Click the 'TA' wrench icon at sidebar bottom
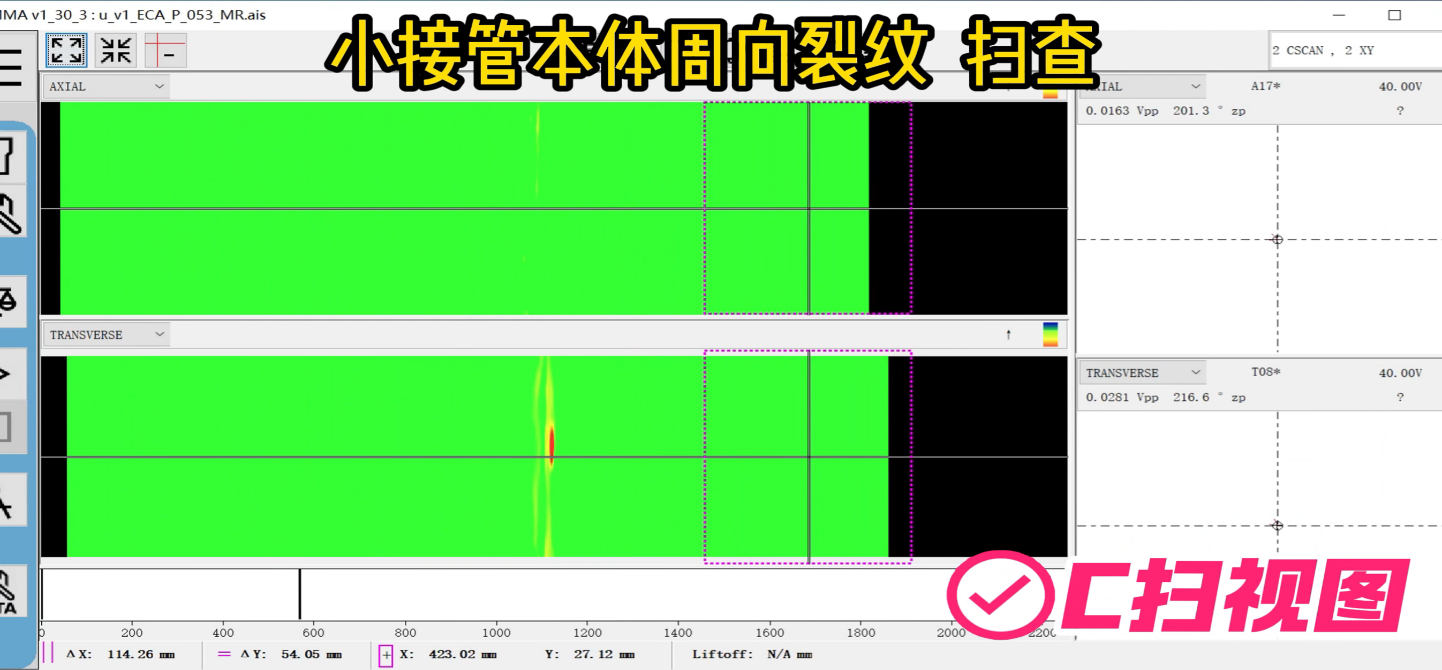This screenshot has width=1442, height=670. [x=9, y=593]
